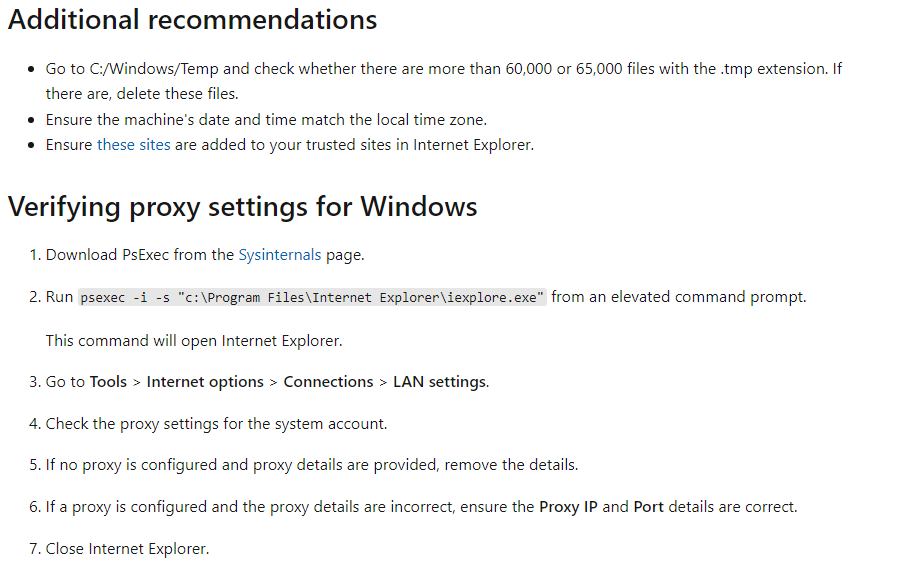Open the Sysinternals page link

pos(280,254)
